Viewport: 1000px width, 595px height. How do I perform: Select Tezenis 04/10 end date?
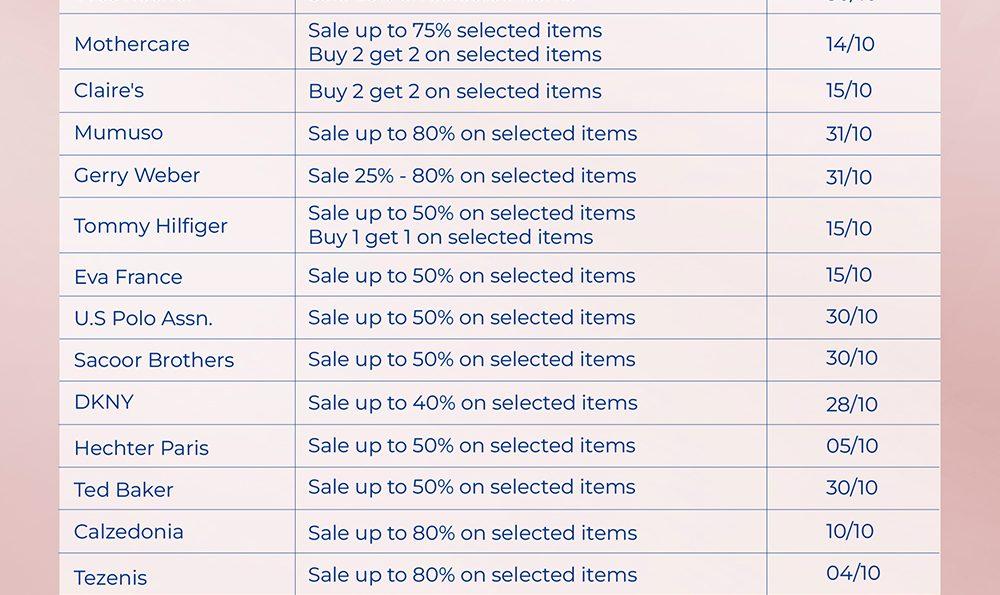853,573
